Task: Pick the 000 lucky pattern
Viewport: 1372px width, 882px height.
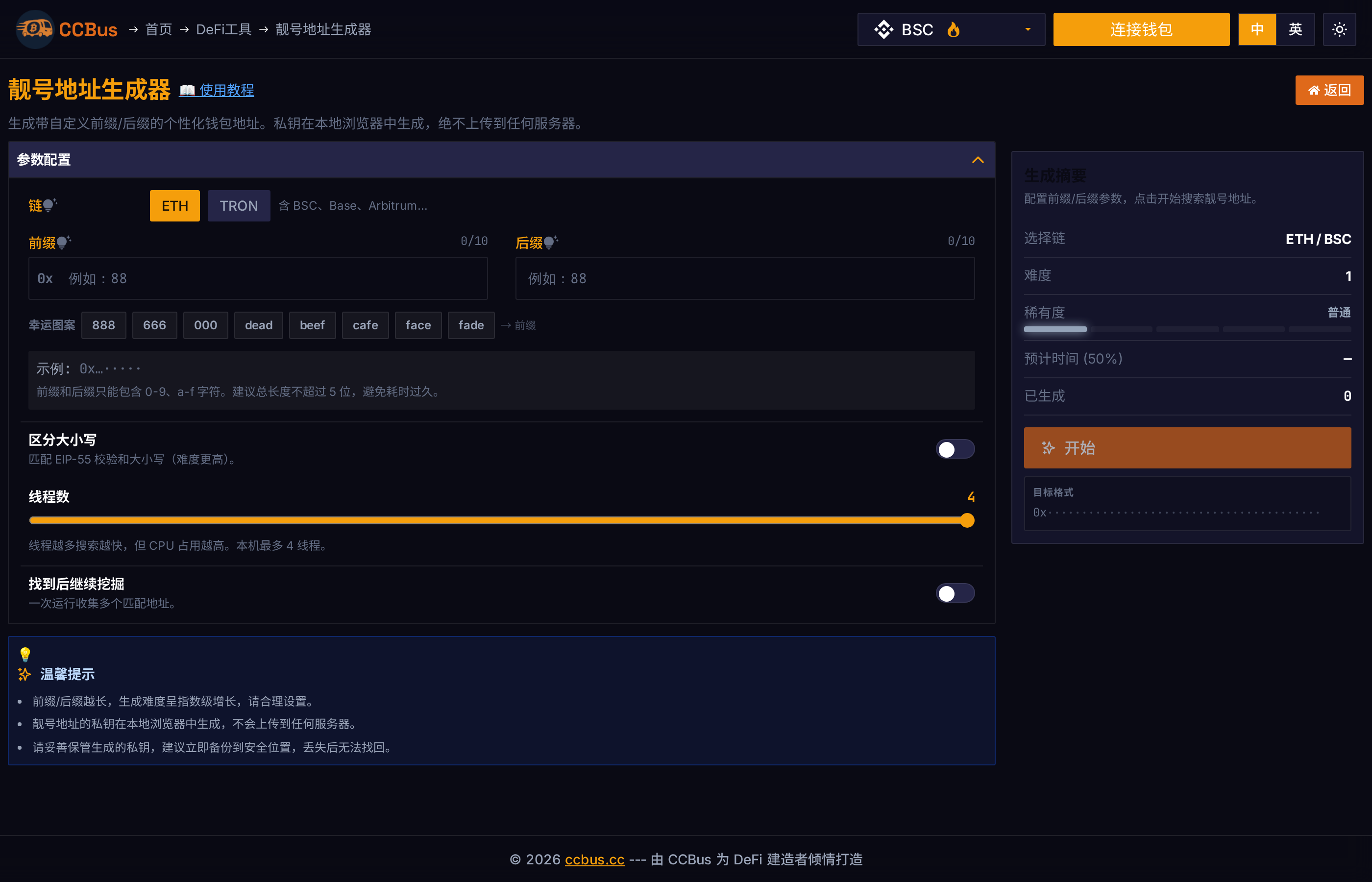Action: (206, 325)
